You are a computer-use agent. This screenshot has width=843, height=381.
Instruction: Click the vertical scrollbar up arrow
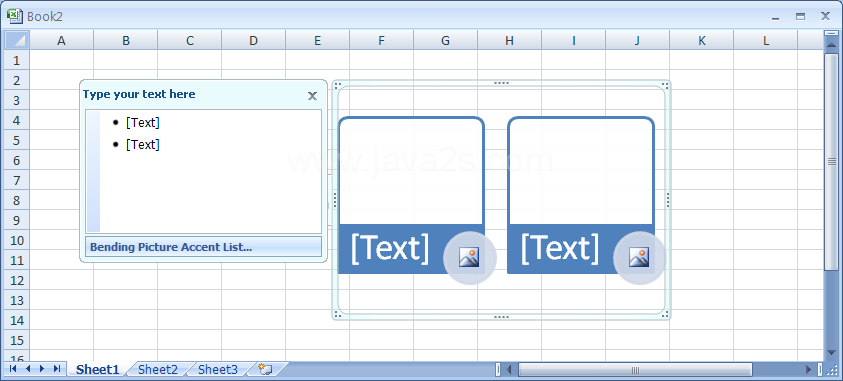coord(831,46)
